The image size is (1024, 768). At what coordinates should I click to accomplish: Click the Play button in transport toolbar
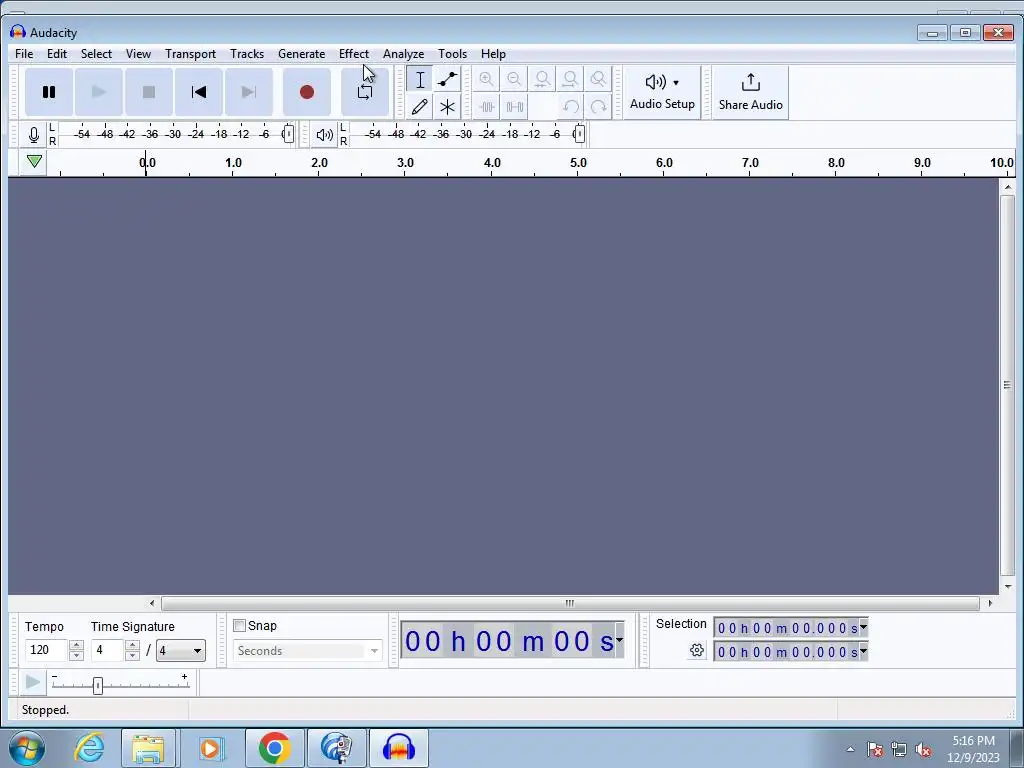click(x=99, y=92)
